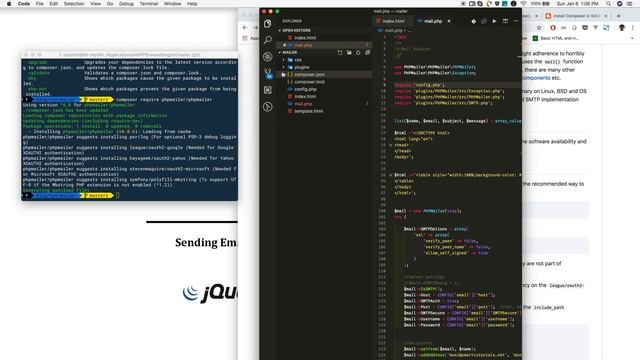Image resolution: width=640 pixels, height=360 pixels.
Task: Click the diamond-shaped icon in editor title bar
Action: tap(473, 21)
